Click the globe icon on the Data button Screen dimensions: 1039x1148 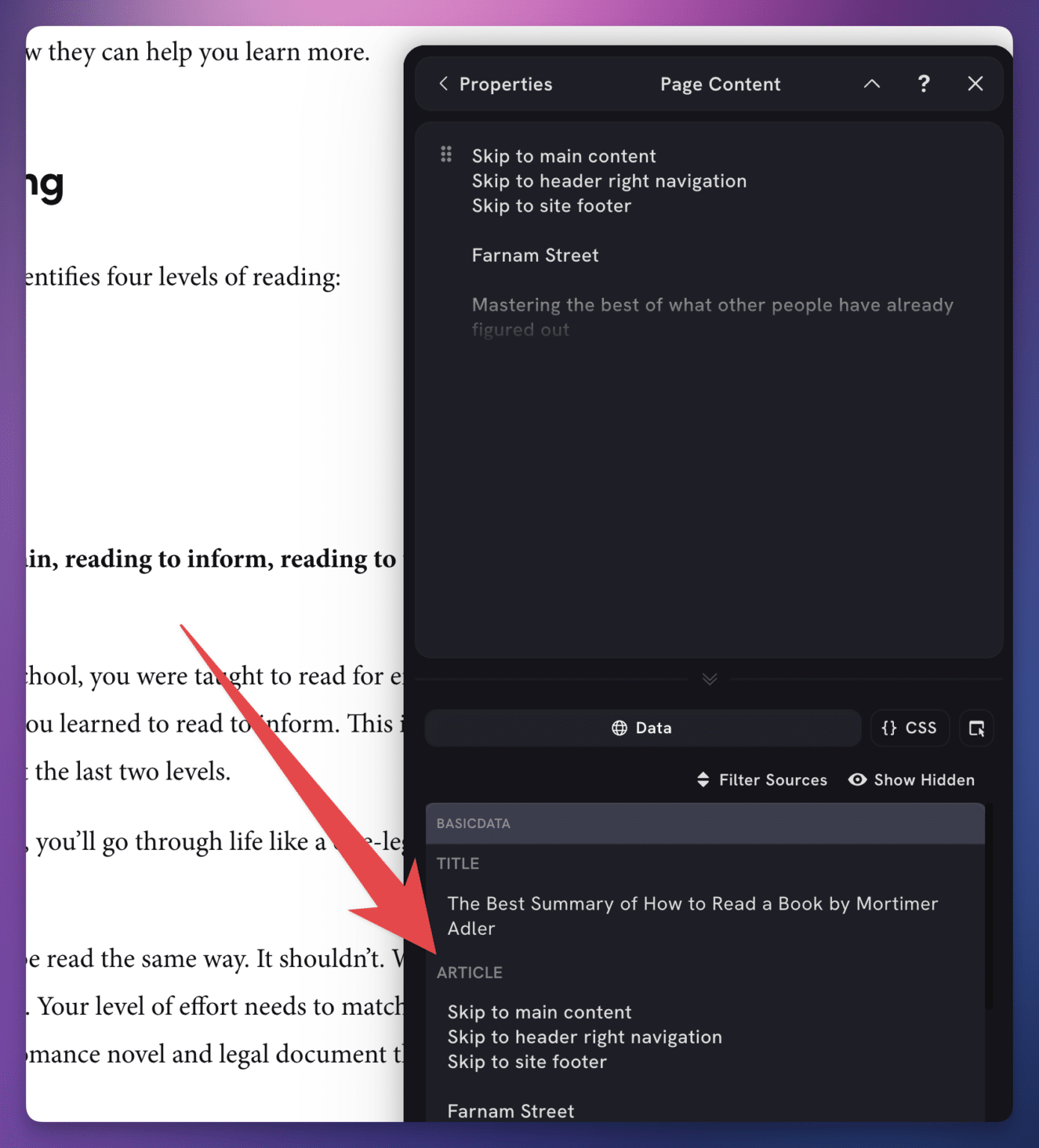[621, 727]
